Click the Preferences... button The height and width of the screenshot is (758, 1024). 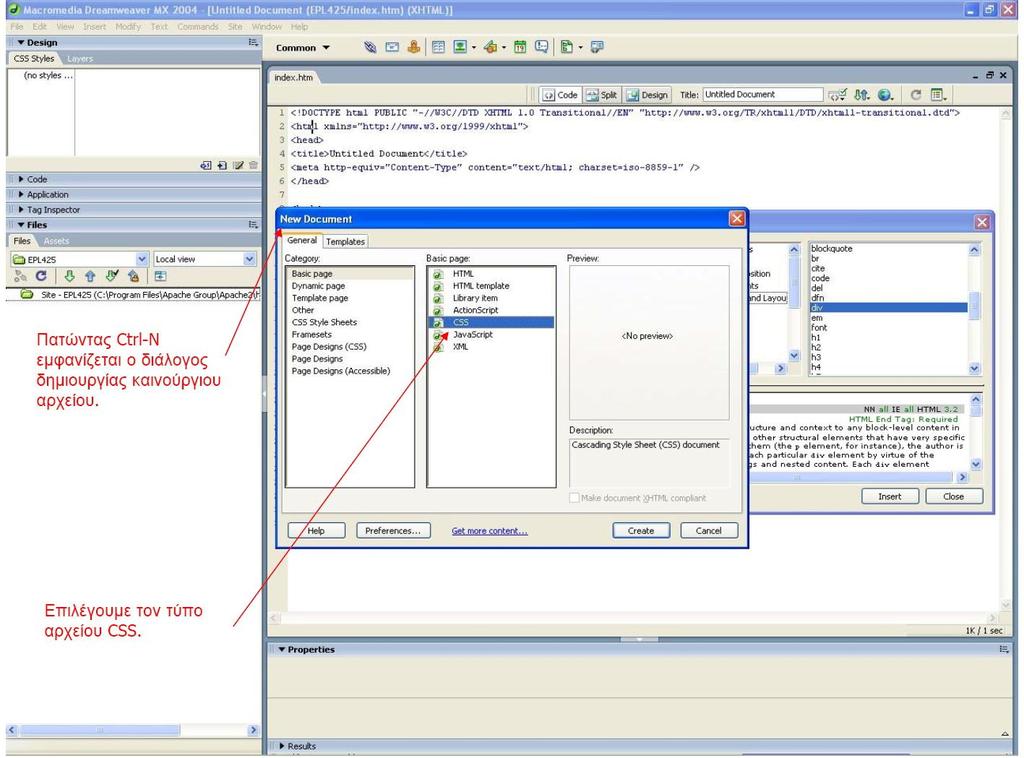coord(392,531)
